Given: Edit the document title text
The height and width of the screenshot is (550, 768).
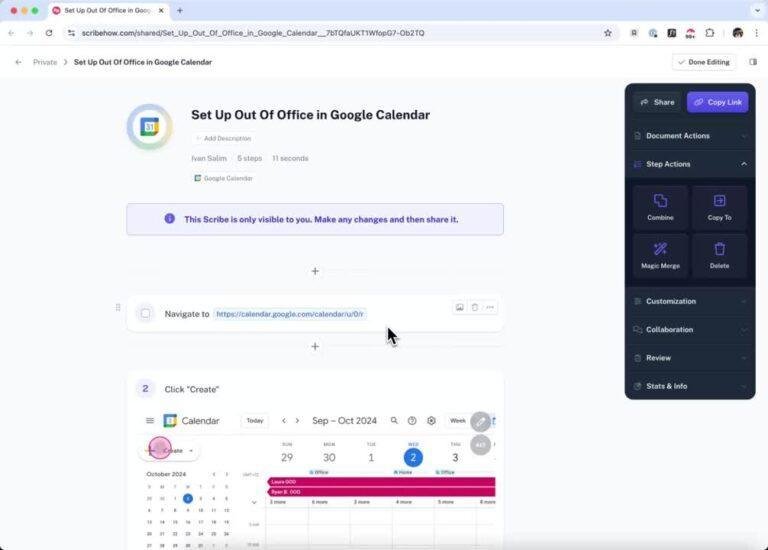Looking at the screenshot, I should [x=311, y=115].
